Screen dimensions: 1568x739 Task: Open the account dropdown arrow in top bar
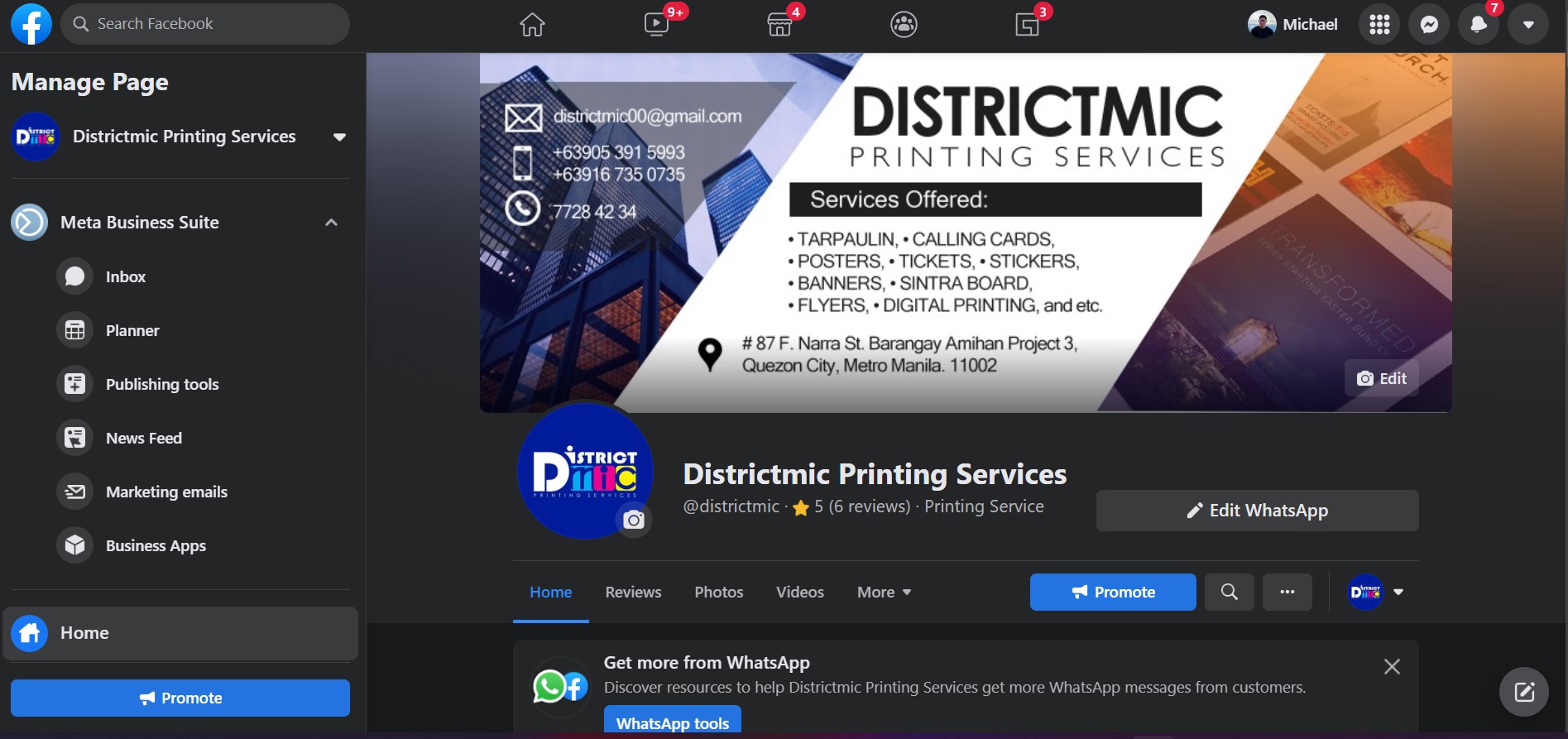coord(1528,25)
